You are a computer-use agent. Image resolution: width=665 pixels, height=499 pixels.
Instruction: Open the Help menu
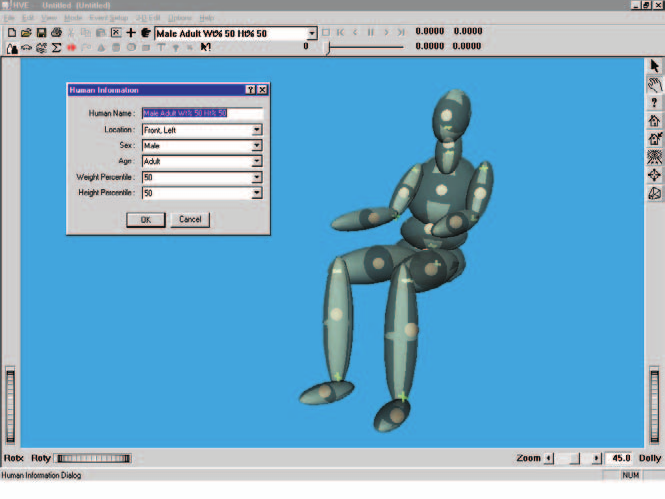(207, 18)
